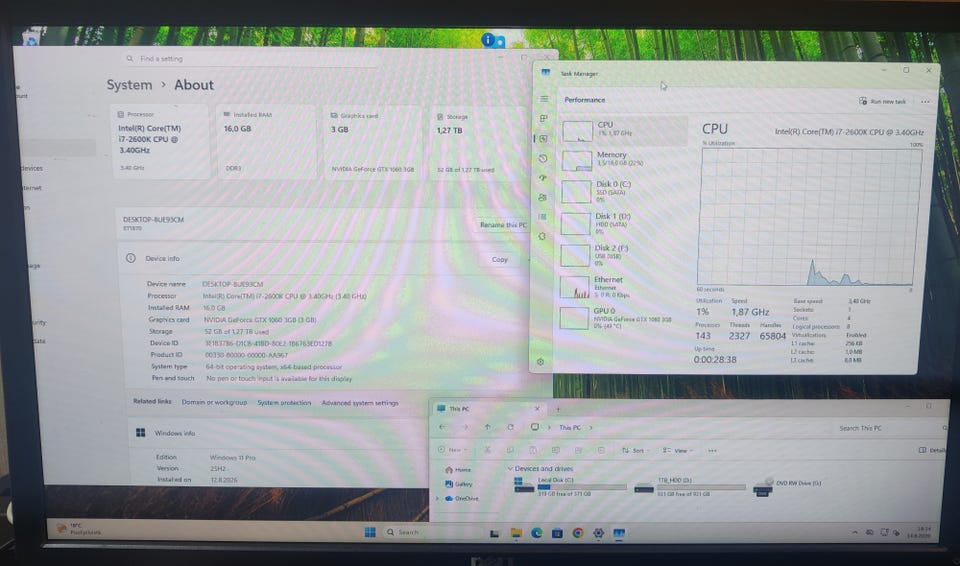Click the Graphics card card

[373, 142]
